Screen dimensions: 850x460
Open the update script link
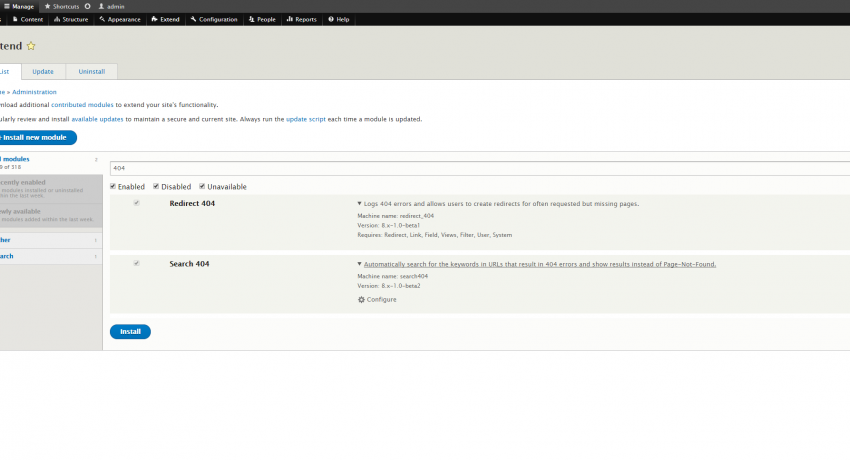pos(306,119)
